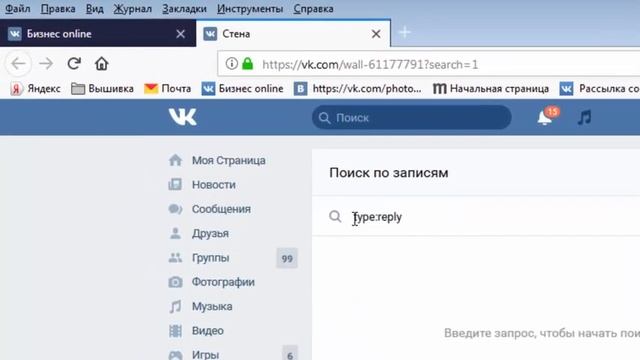
Task: Focus the VK Поиск search field
Action: (x=411, y=118)
